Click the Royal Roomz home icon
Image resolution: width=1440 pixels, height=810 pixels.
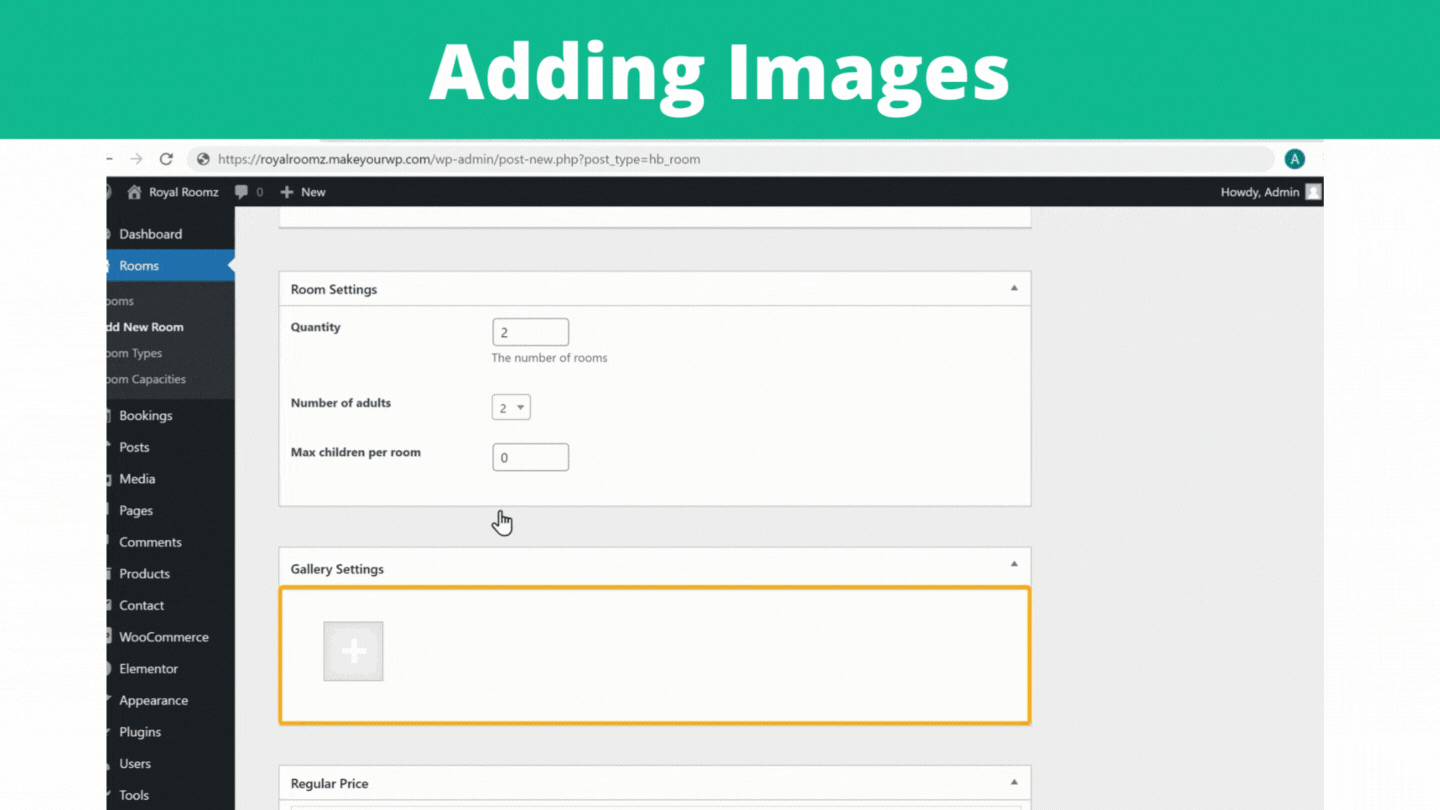134,192
